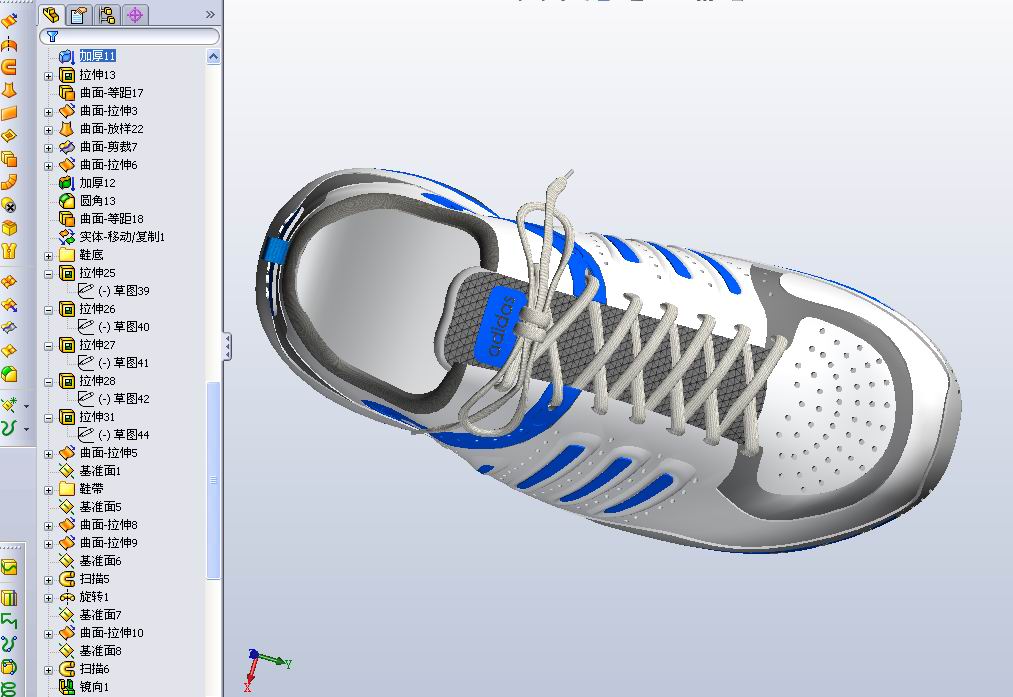
Task: Open the Reference Geometry dropdown arrow
Action: point(26,406)
